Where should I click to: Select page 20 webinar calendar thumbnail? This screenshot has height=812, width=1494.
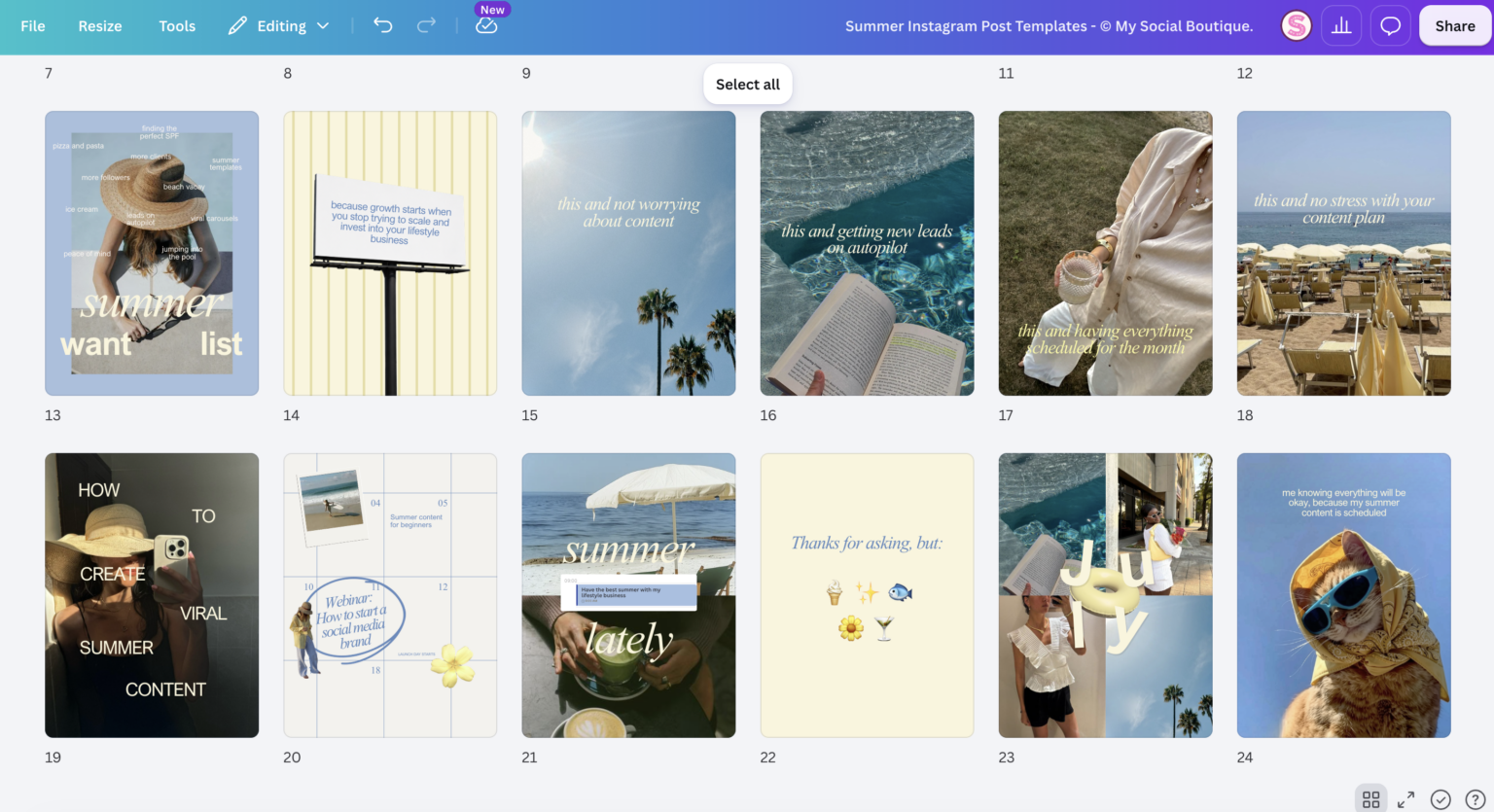pyautogui.click(x=390, y=595)
